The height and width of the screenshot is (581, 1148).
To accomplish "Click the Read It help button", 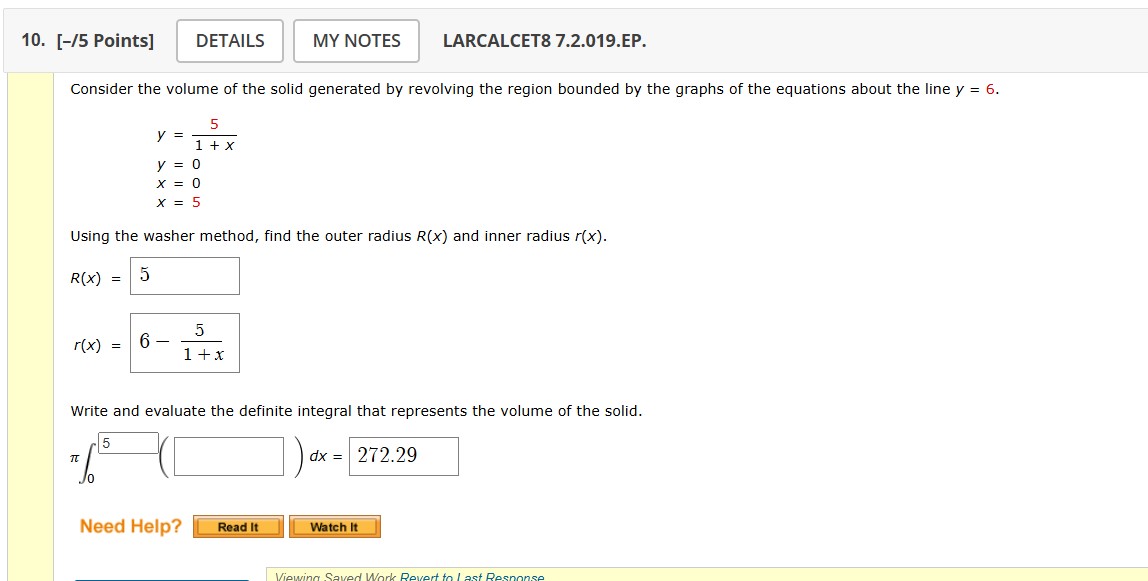I will click(x=238, y=526).
